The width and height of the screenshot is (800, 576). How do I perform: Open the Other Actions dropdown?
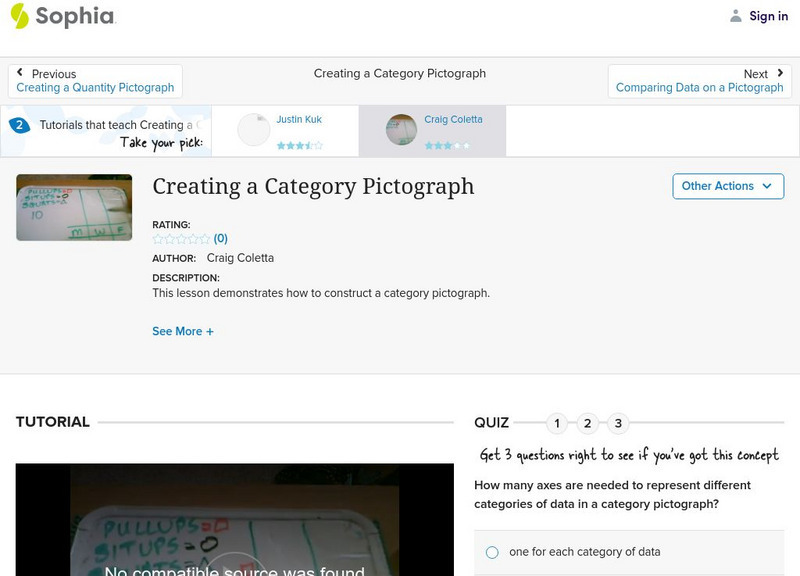click(727, 186)
